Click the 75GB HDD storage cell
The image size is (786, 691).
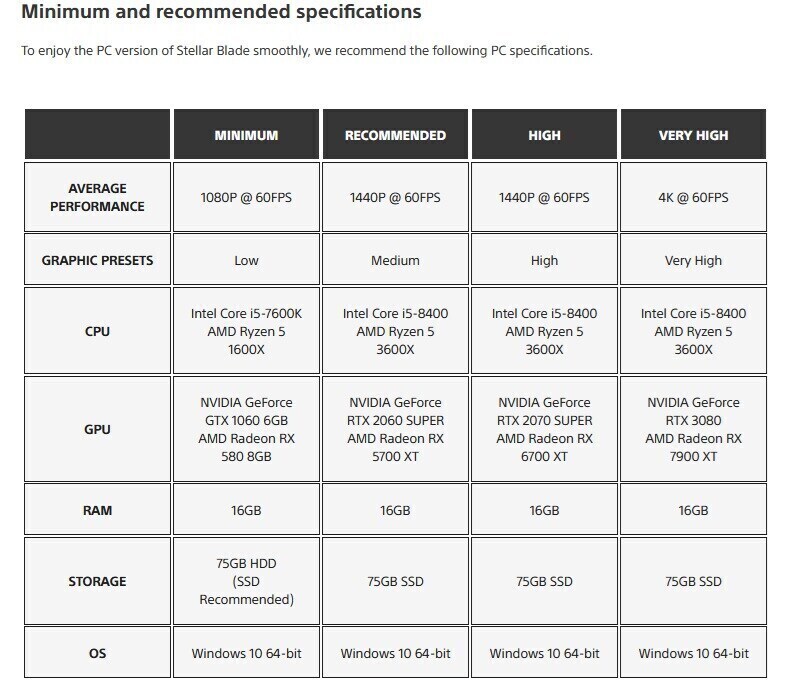[246, 581]
